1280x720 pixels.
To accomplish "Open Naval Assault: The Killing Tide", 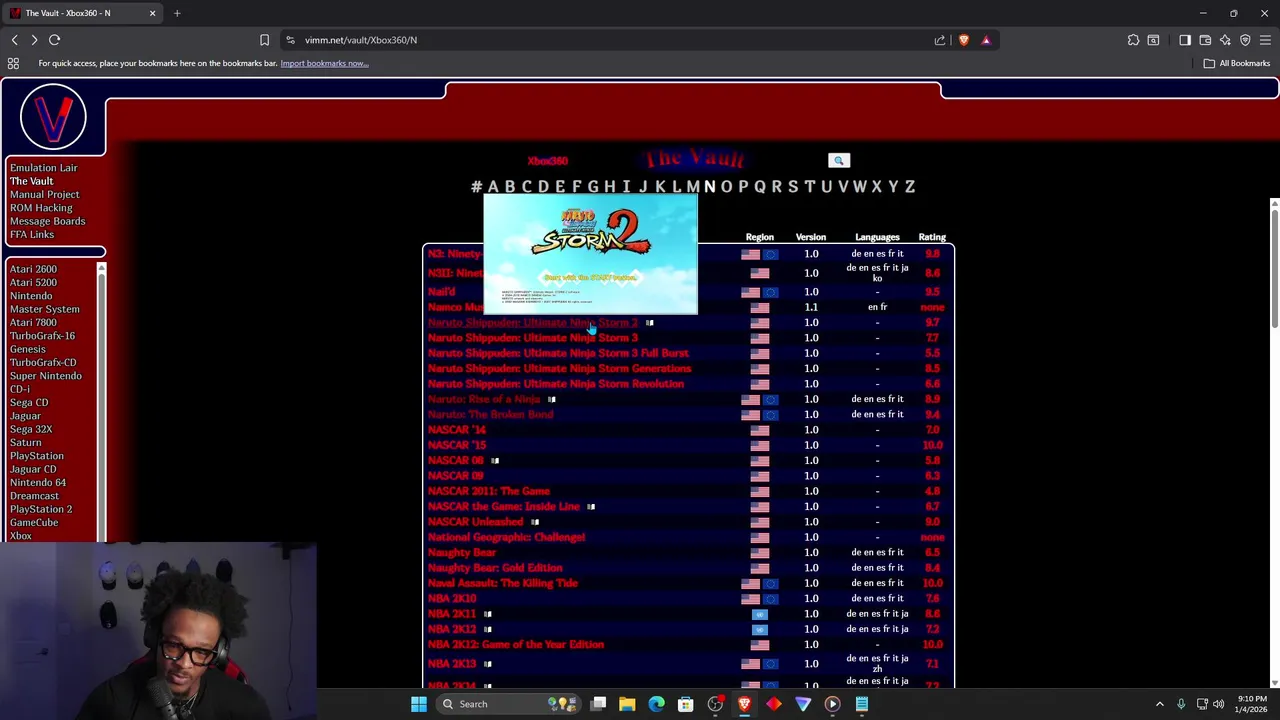I will pos(503,583).
